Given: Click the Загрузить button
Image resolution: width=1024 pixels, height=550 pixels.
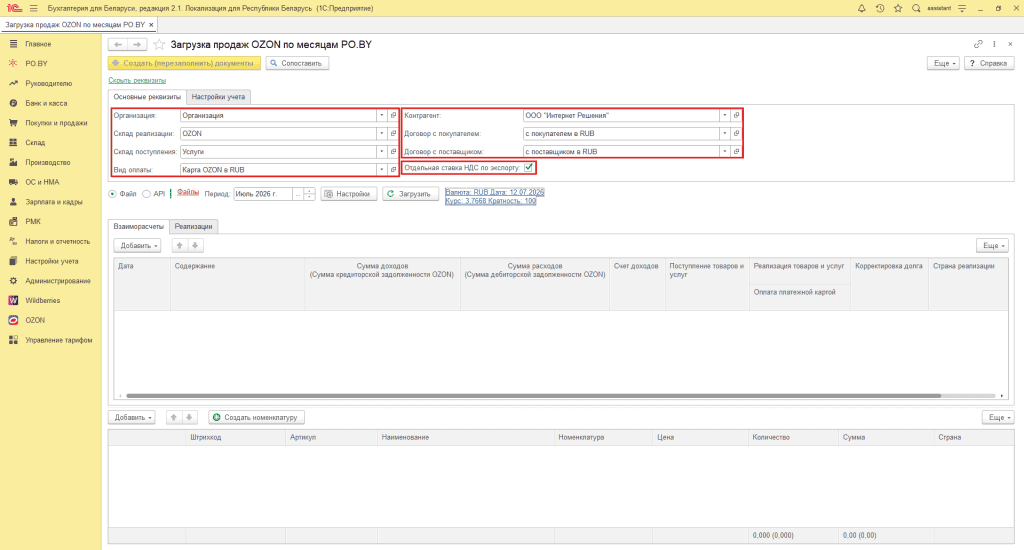Looking at the screenshot, I should (410, 194).
